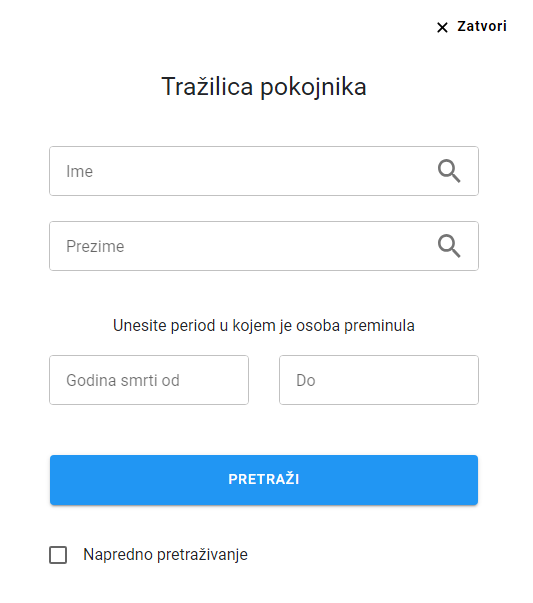The image size is (533, 603).
Task: Close the deceased search dialog
Action: coord(471,27)
